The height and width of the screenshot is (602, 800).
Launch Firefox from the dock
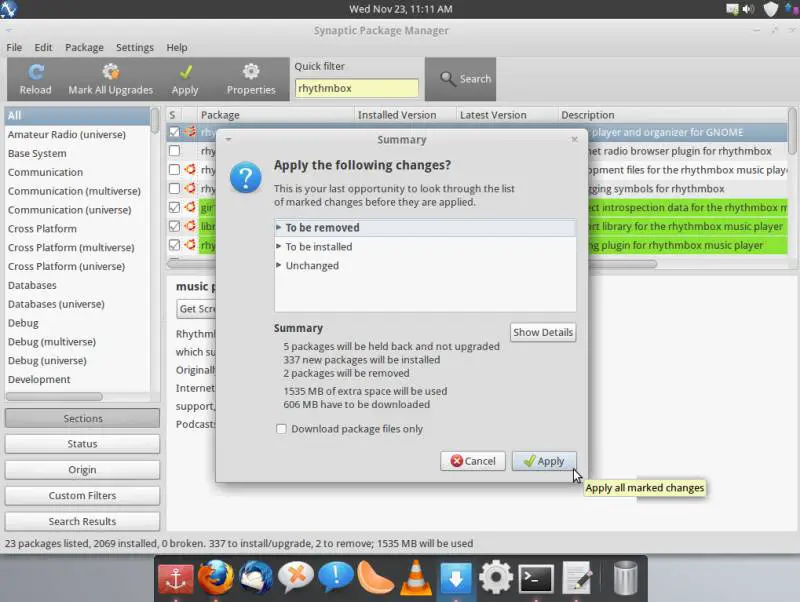[x=216, y=578]
